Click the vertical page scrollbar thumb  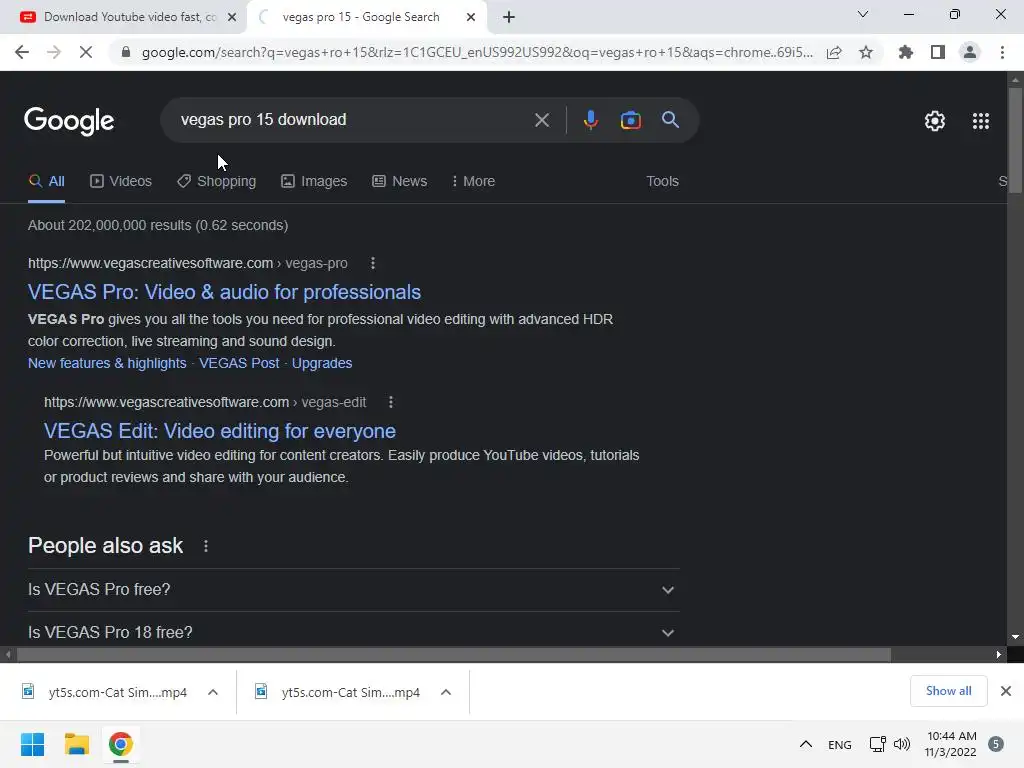pos(1014,140)
